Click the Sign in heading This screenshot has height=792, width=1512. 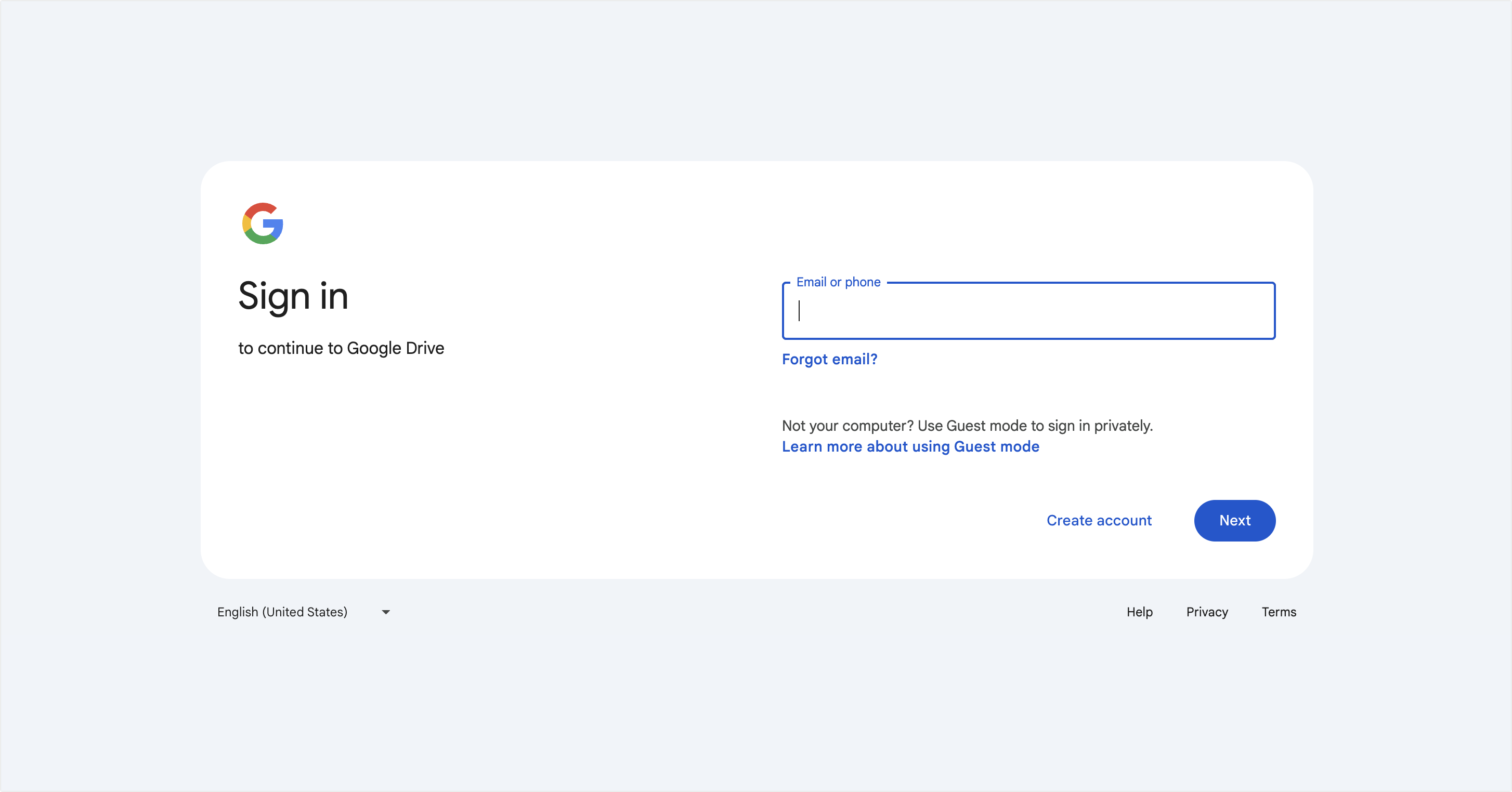293,297
